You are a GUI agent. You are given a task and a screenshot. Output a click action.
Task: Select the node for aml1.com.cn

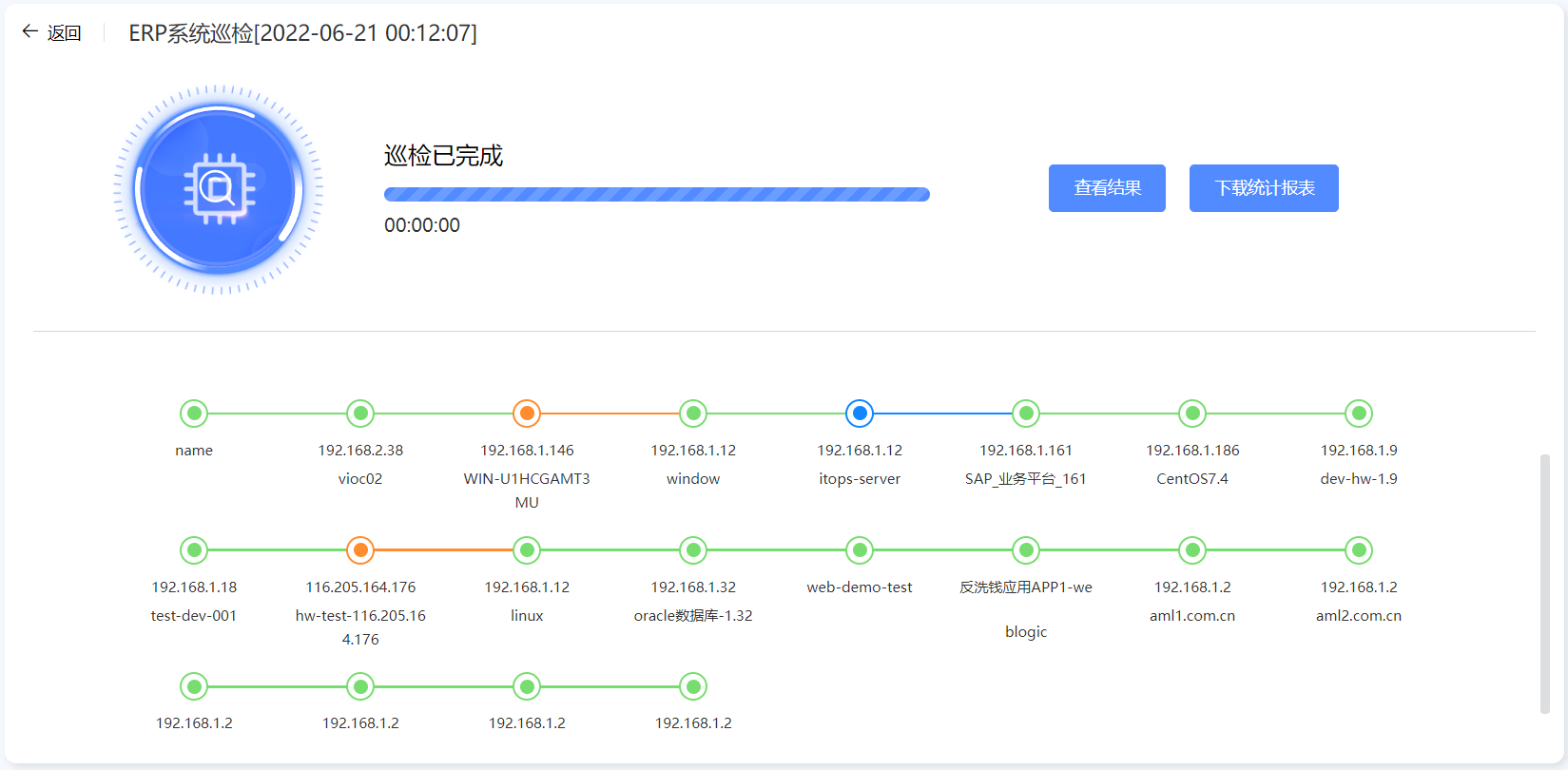tap(1192, 550)
